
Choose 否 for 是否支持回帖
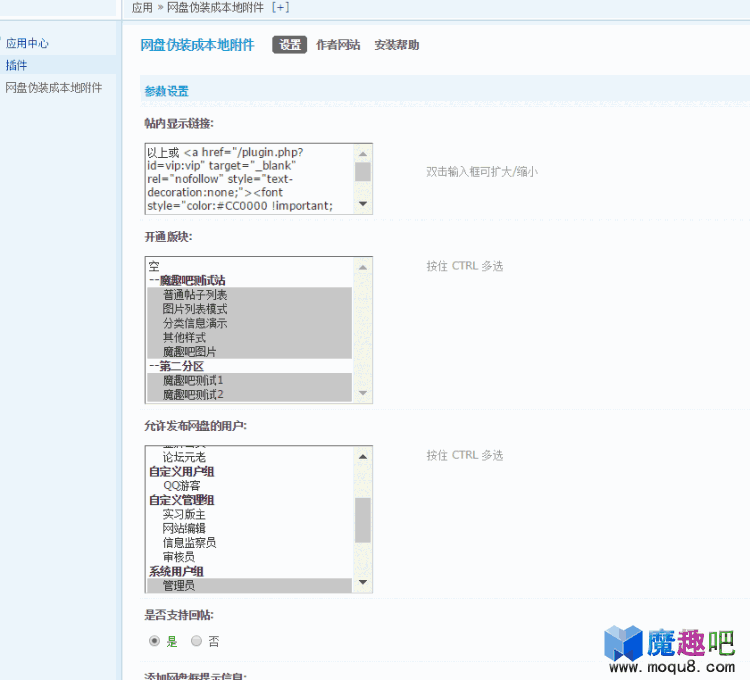point(196,641)
